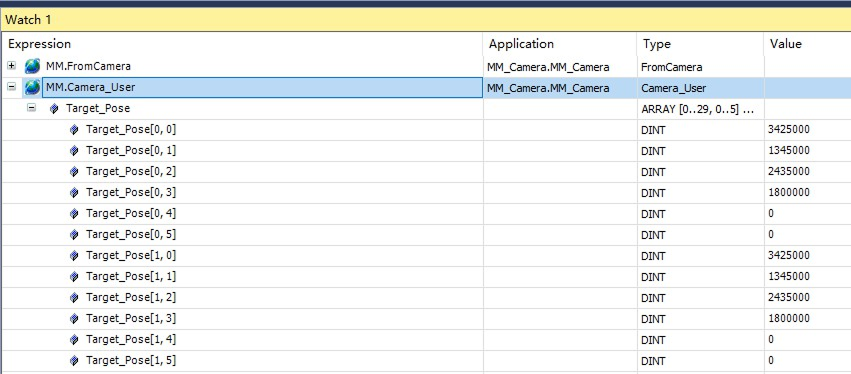
Task: Click the cube icon next to Target_Pose array
Action: [54, 108]
